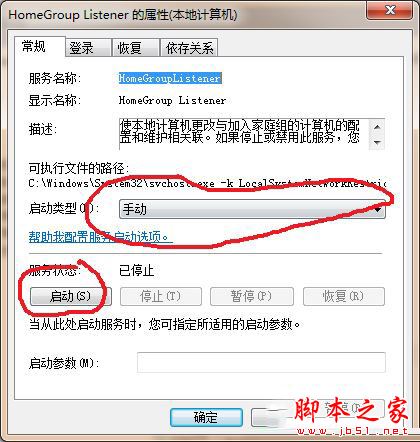Click the description text box
This screenshot has height=442, width=420.
pos(252,134)
